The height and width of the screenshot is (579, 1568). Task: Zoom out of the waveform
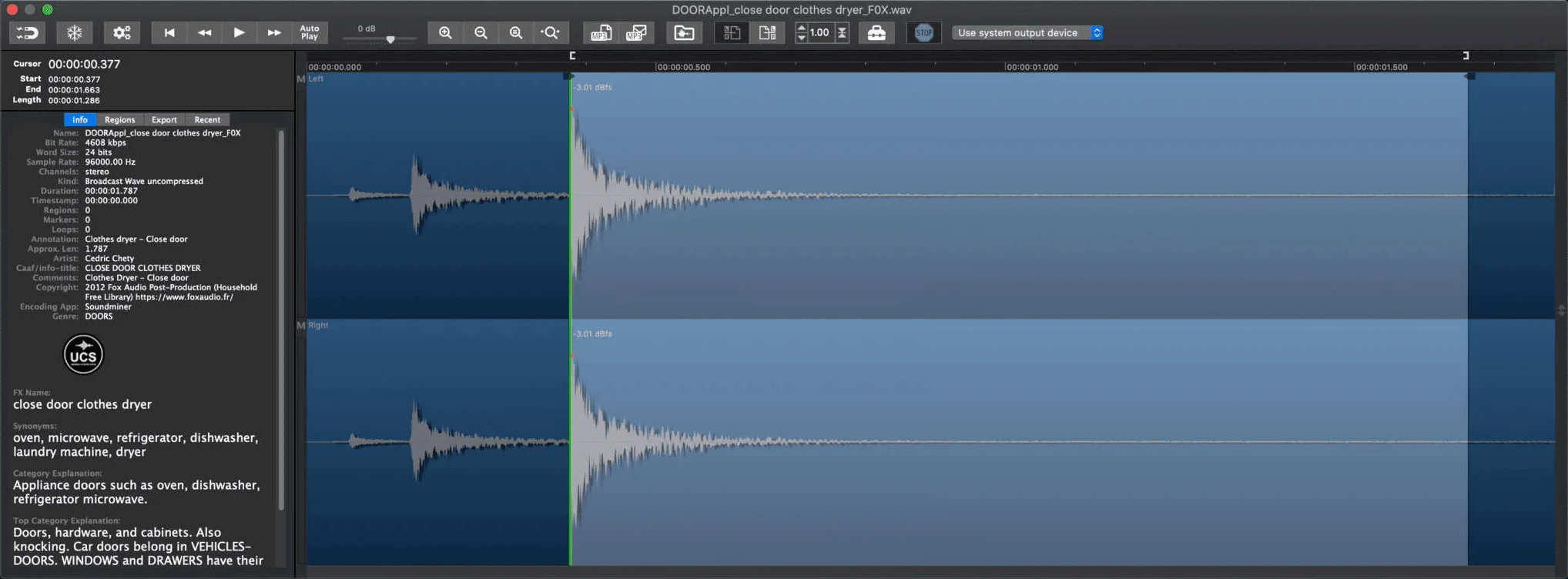tap(481, 32)
